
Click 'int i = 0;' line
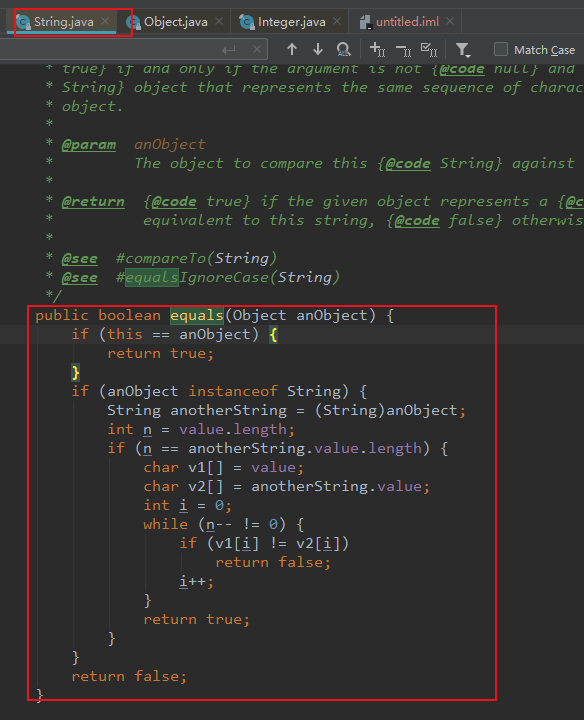click(x=187, y=506)
